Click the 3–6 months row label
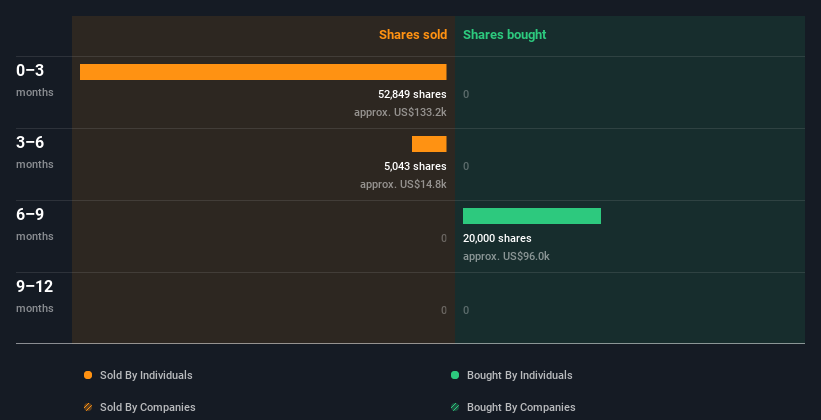Viewport: 821px width, 420px height. click(x=35, y=152)
